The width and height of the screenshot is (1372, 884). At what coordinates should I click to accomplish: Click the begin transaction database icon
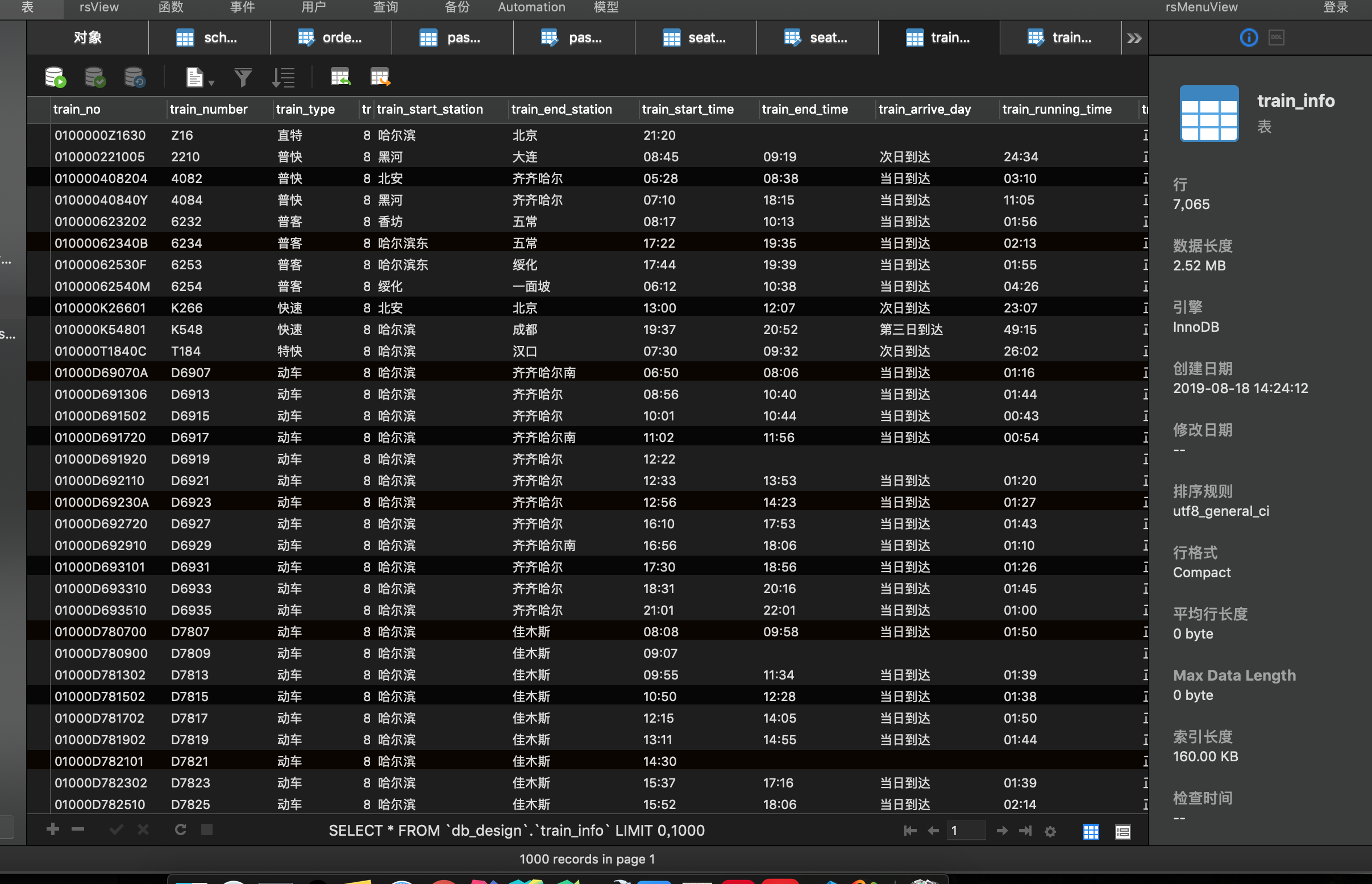[56, 77]
